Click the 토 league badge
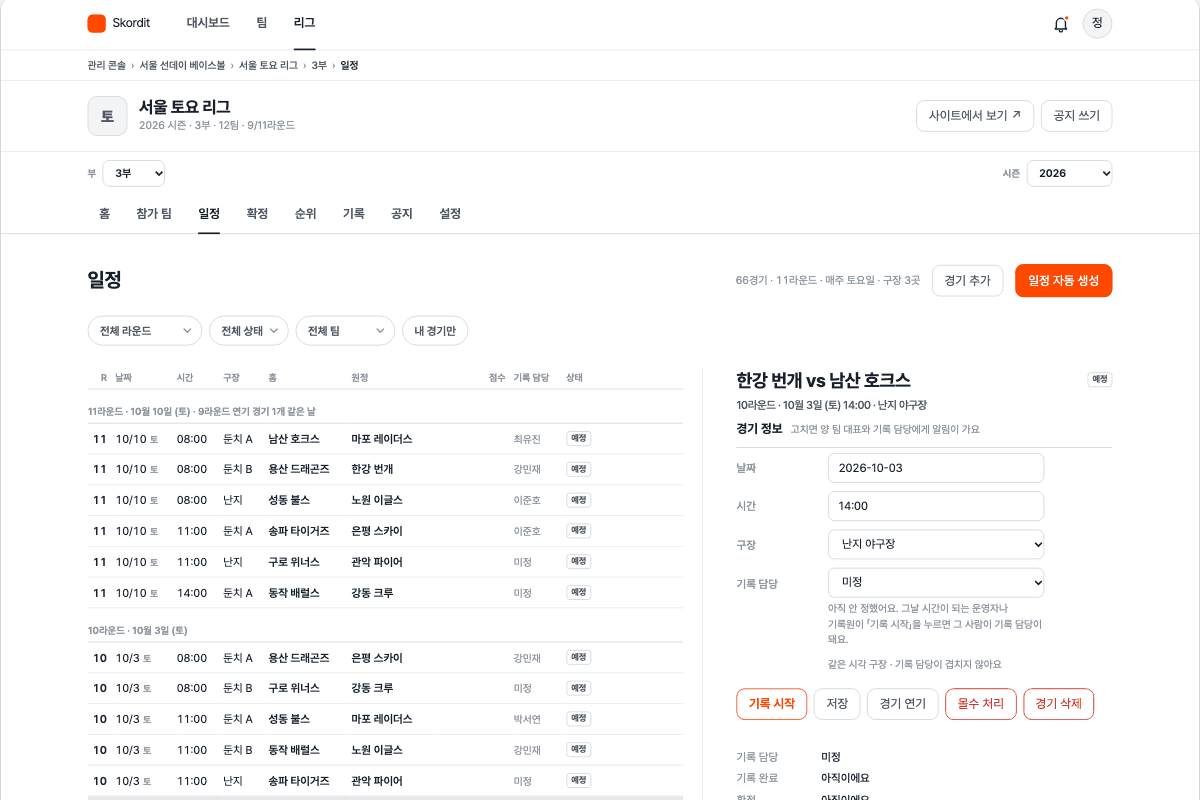 tap(107, 116)
